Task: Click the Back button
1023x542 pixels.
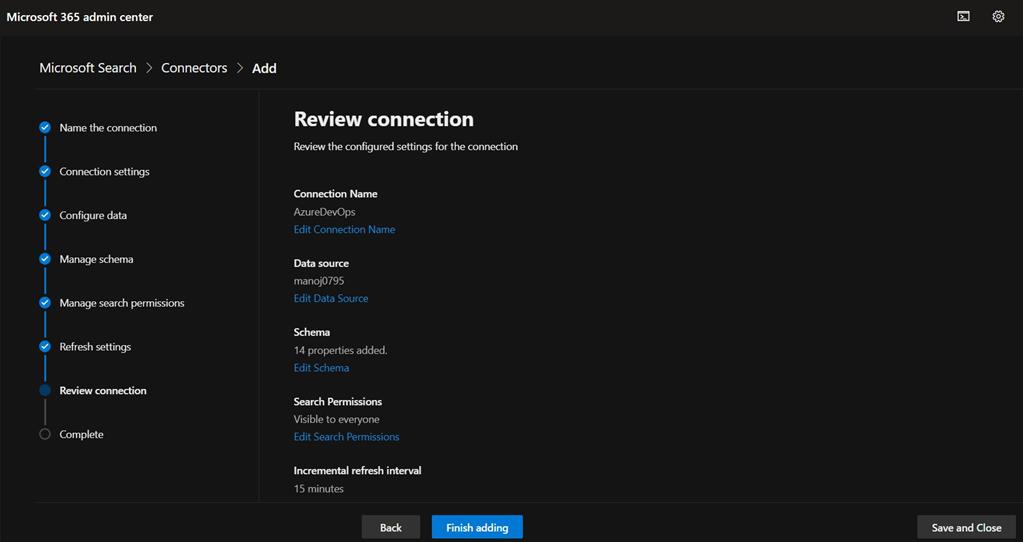Action: [x=391, y=527]
